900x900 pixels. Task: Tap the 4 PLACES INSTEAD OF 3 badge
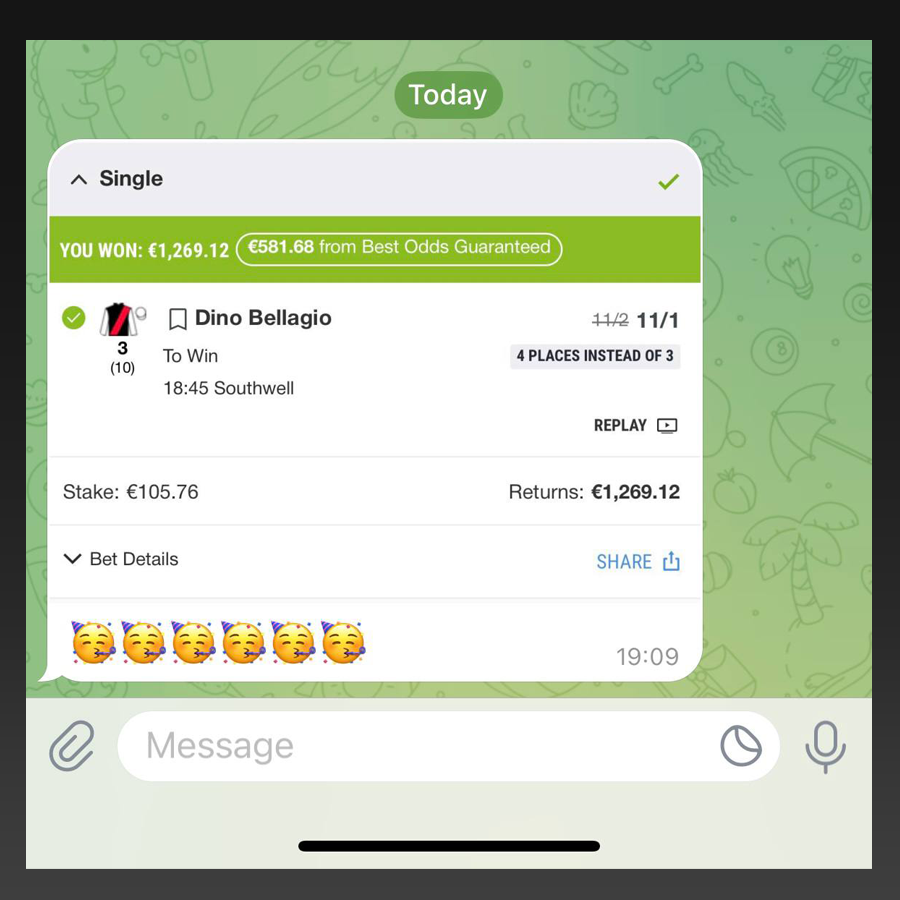(x=595, y=356)
